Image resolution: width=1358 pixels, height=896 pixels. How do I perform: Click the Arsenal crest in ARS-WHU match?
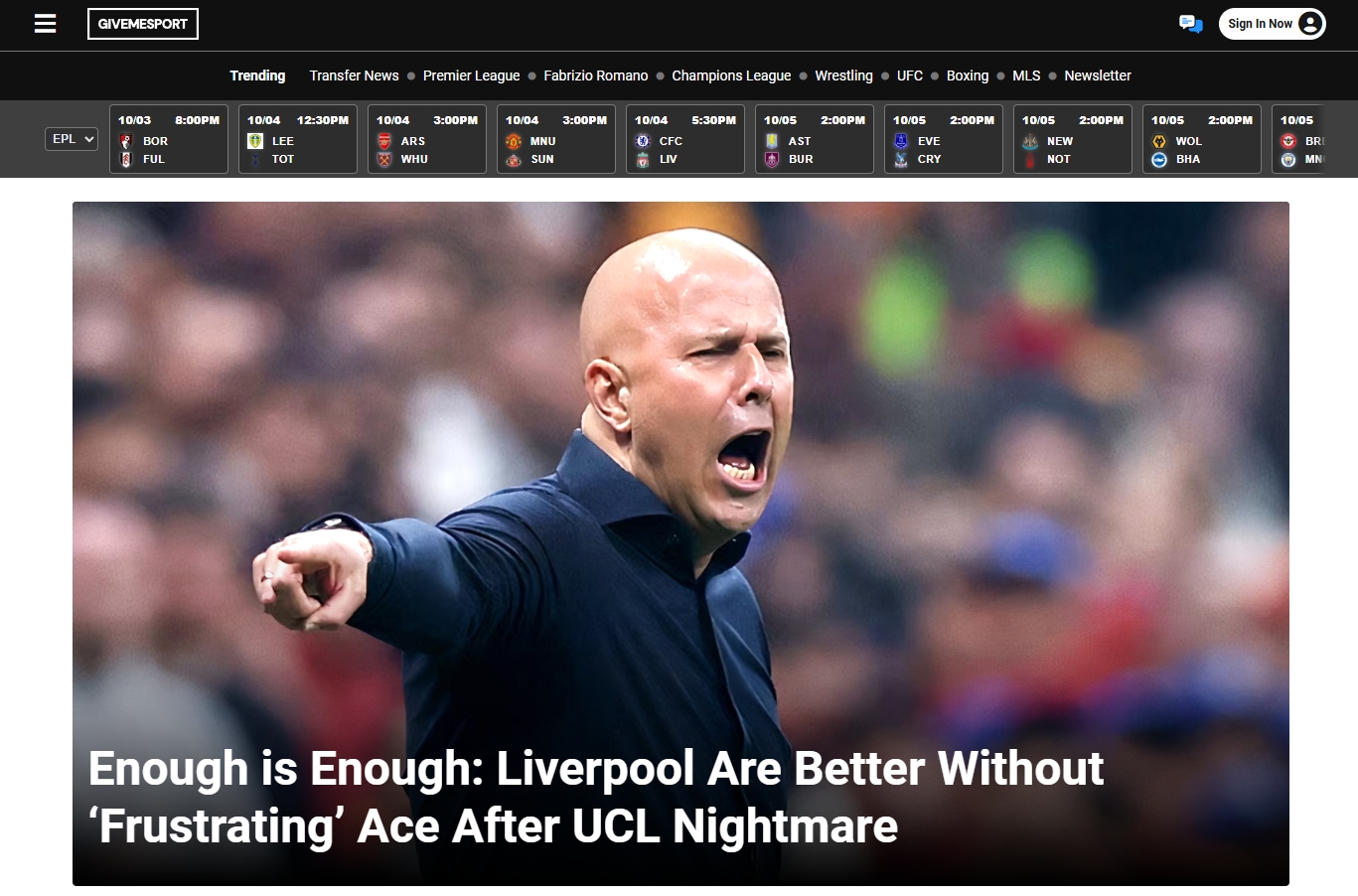384,141
